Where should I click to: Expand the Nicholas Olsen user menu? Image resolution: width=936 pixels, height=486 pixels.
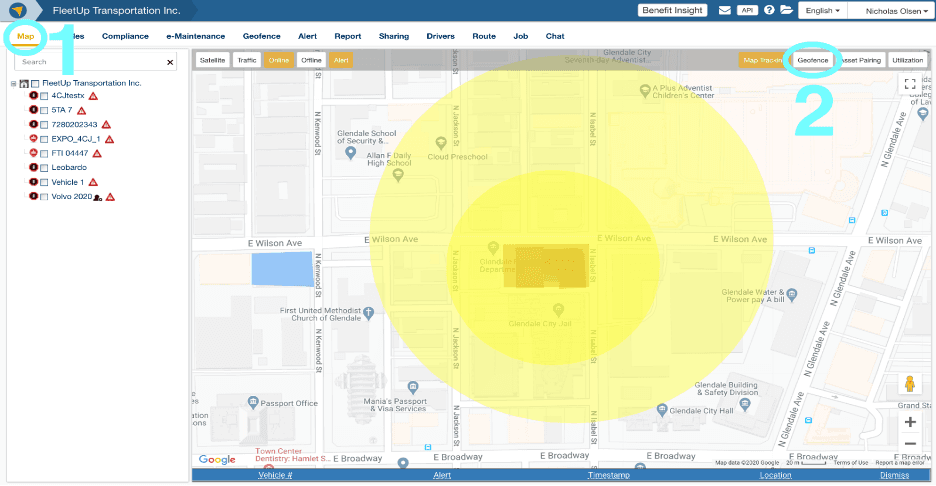(x=888, y=10)
